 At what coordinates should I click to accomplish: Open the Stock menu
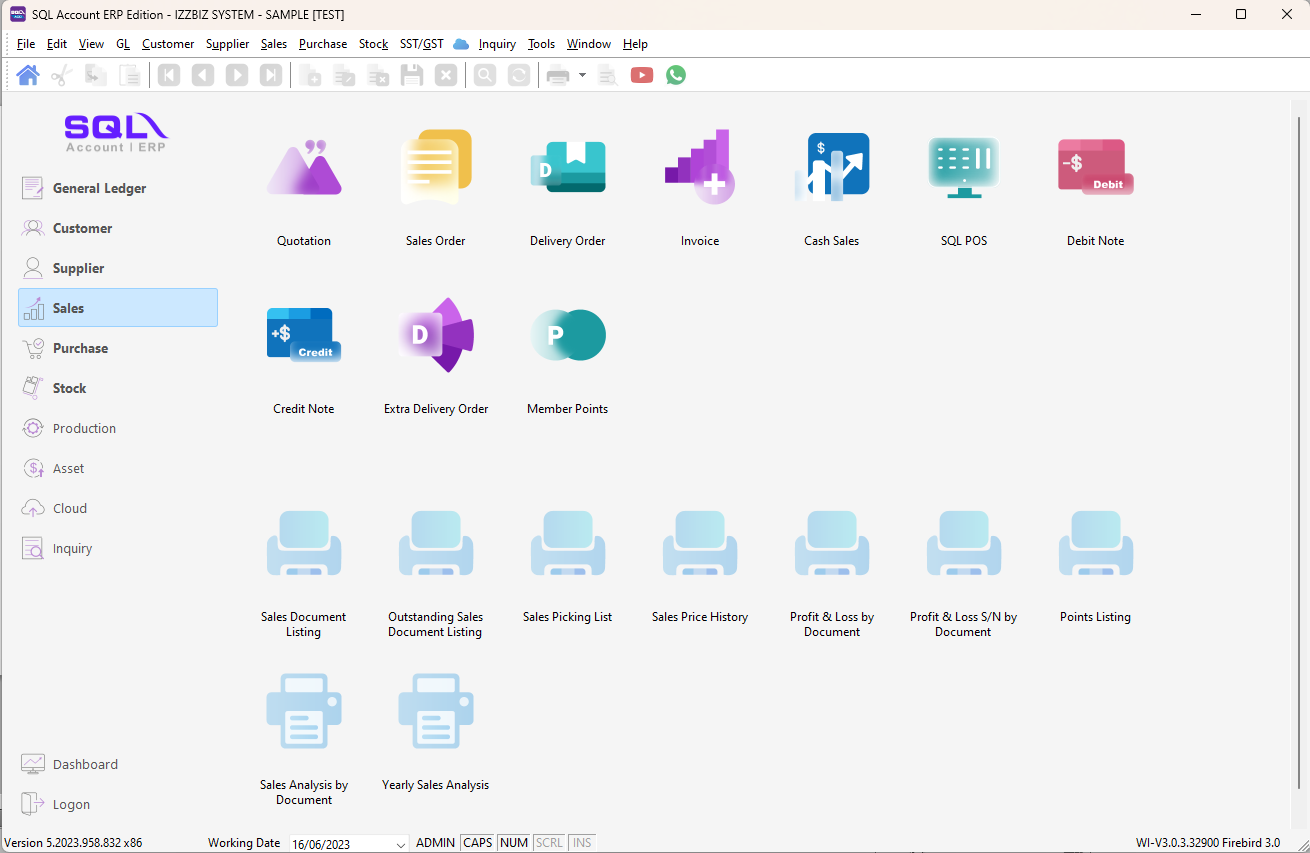tap(373, 44)
